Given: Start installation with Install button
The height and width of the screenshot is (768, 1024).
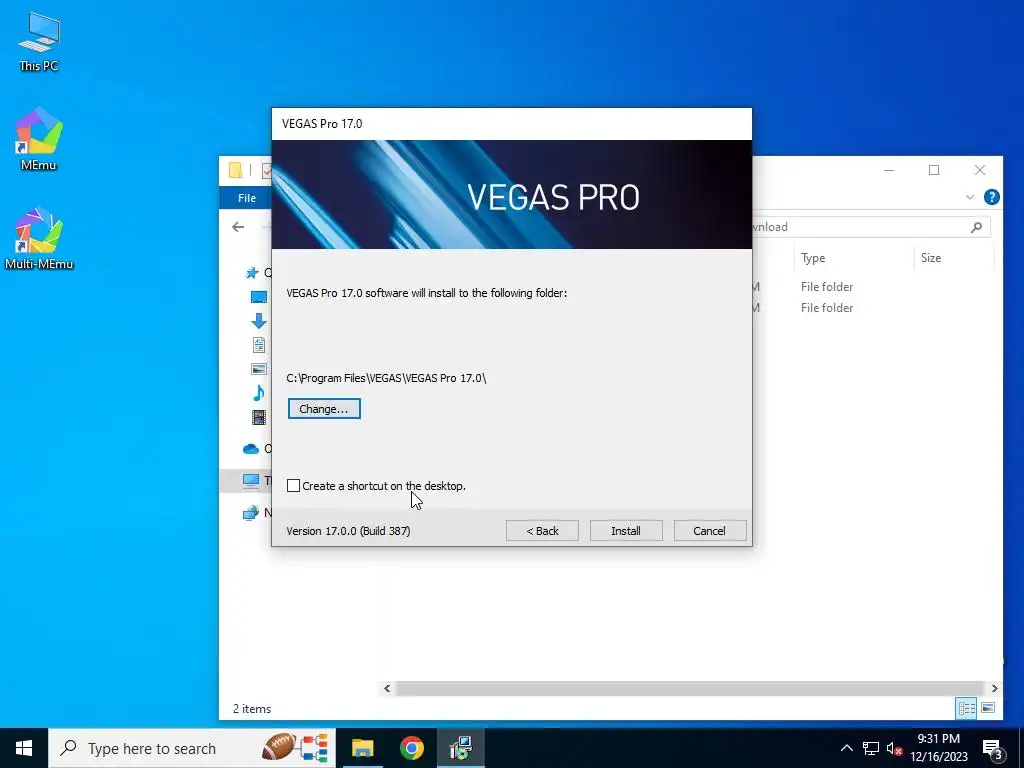Looking at the screenshot, I should (x=626, y=531).
